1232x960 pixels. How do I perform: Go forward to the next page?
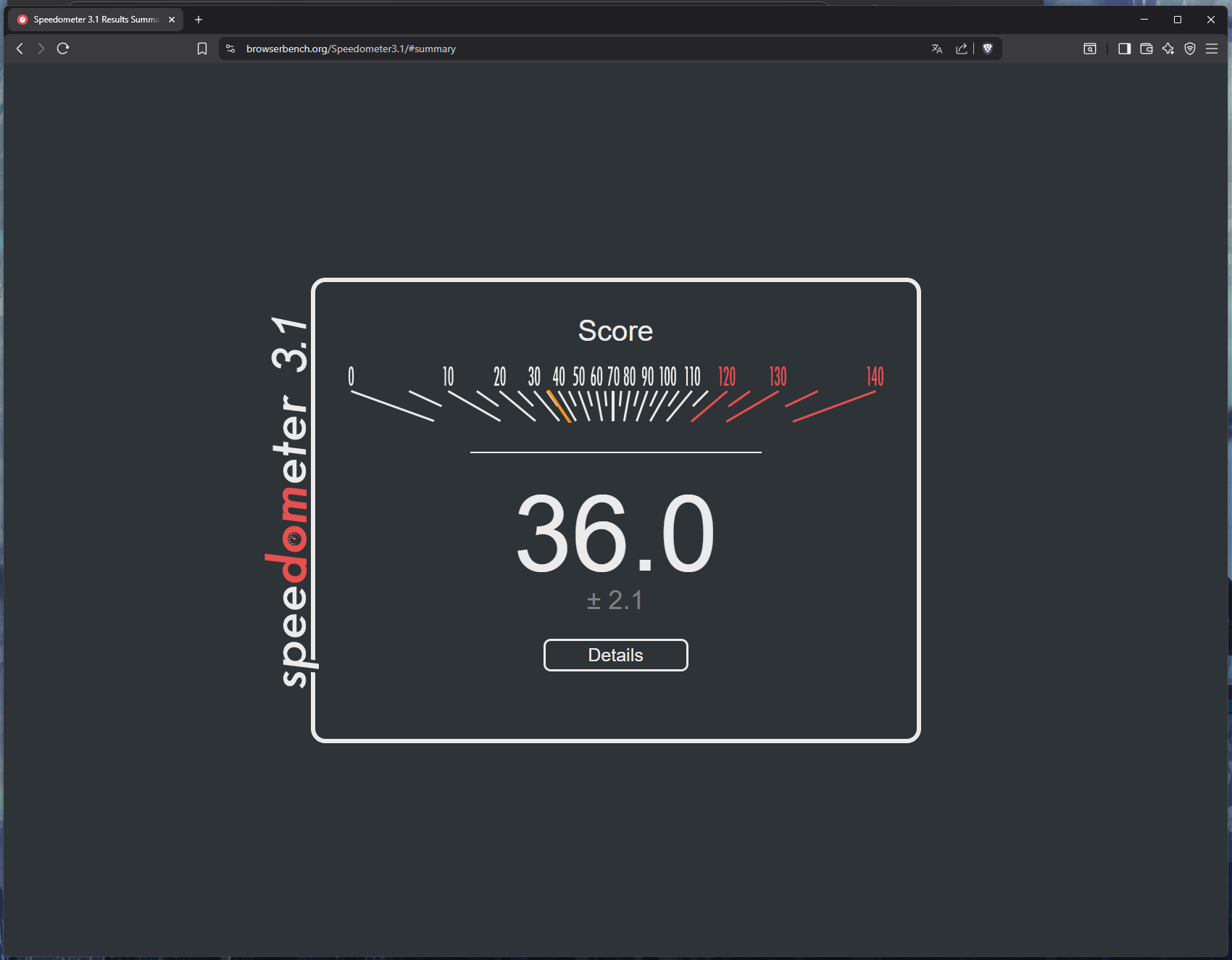pos(41,49)
